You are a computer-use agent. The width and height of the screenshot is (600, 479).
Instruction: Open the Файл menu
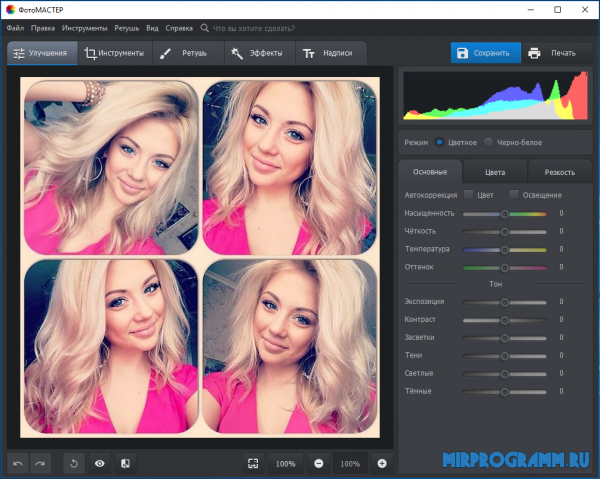pos(15,28)
